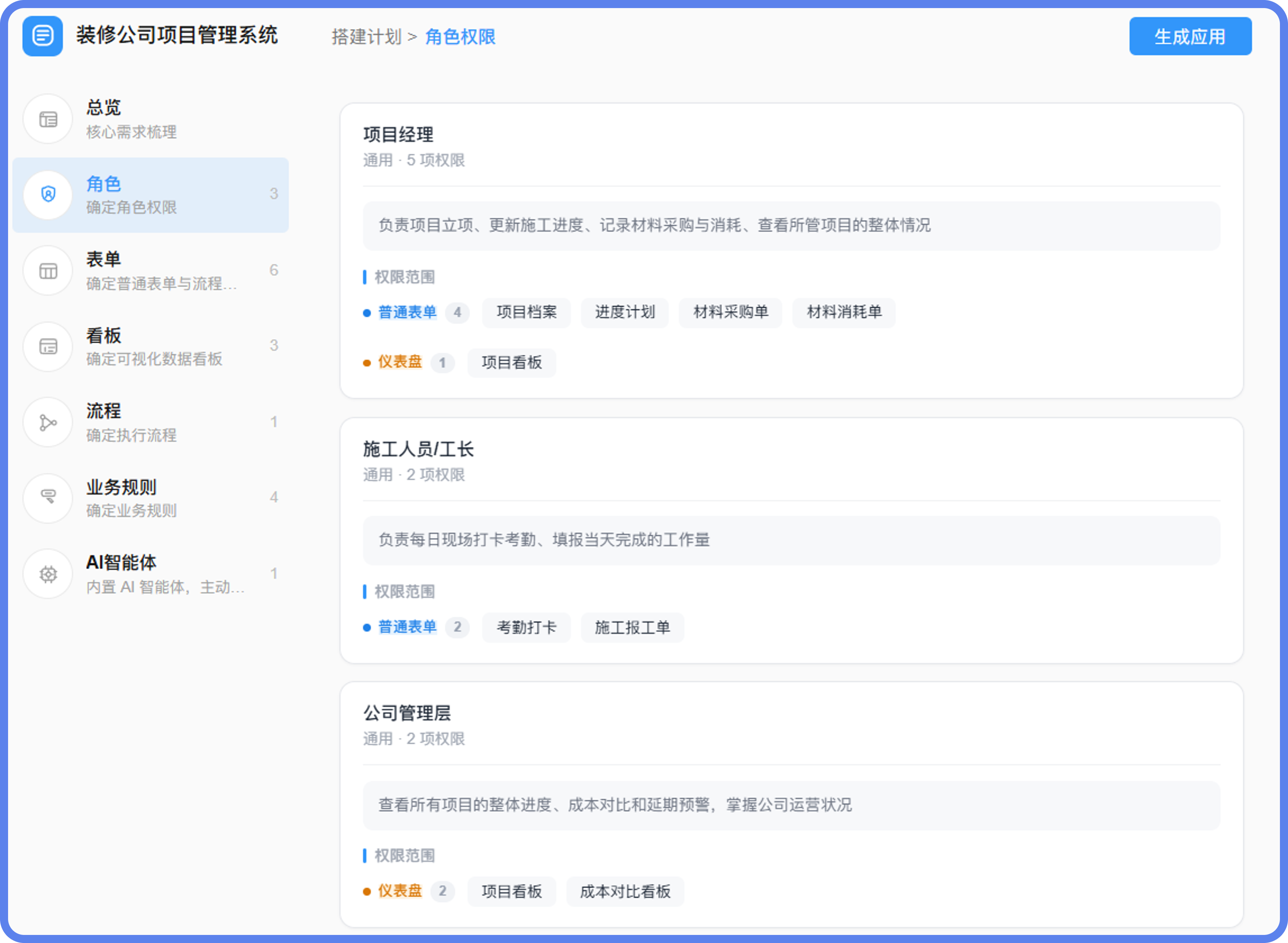Click 仪表盘 label in 项目经理 card

click(400, 362)
